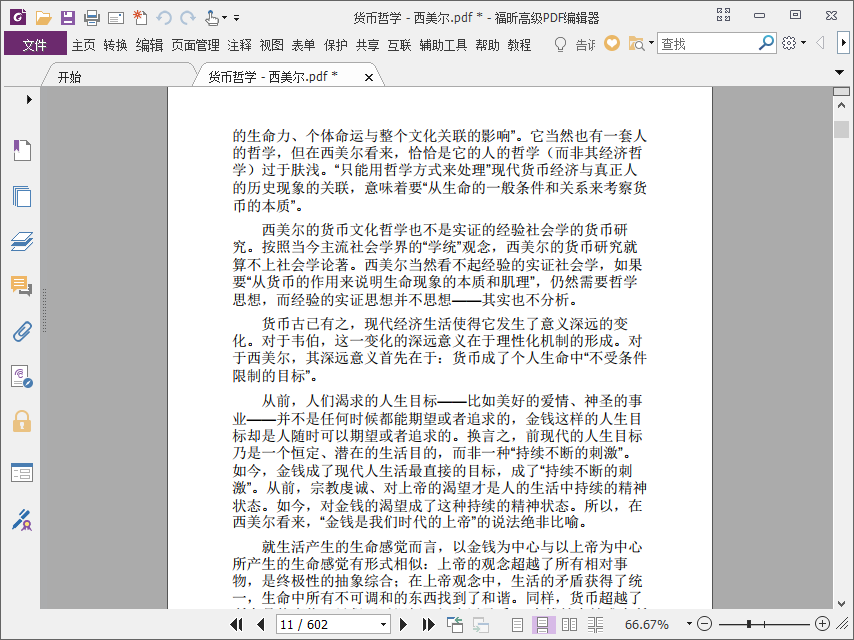Click the scrollbar down arrow

click(841, 603)
